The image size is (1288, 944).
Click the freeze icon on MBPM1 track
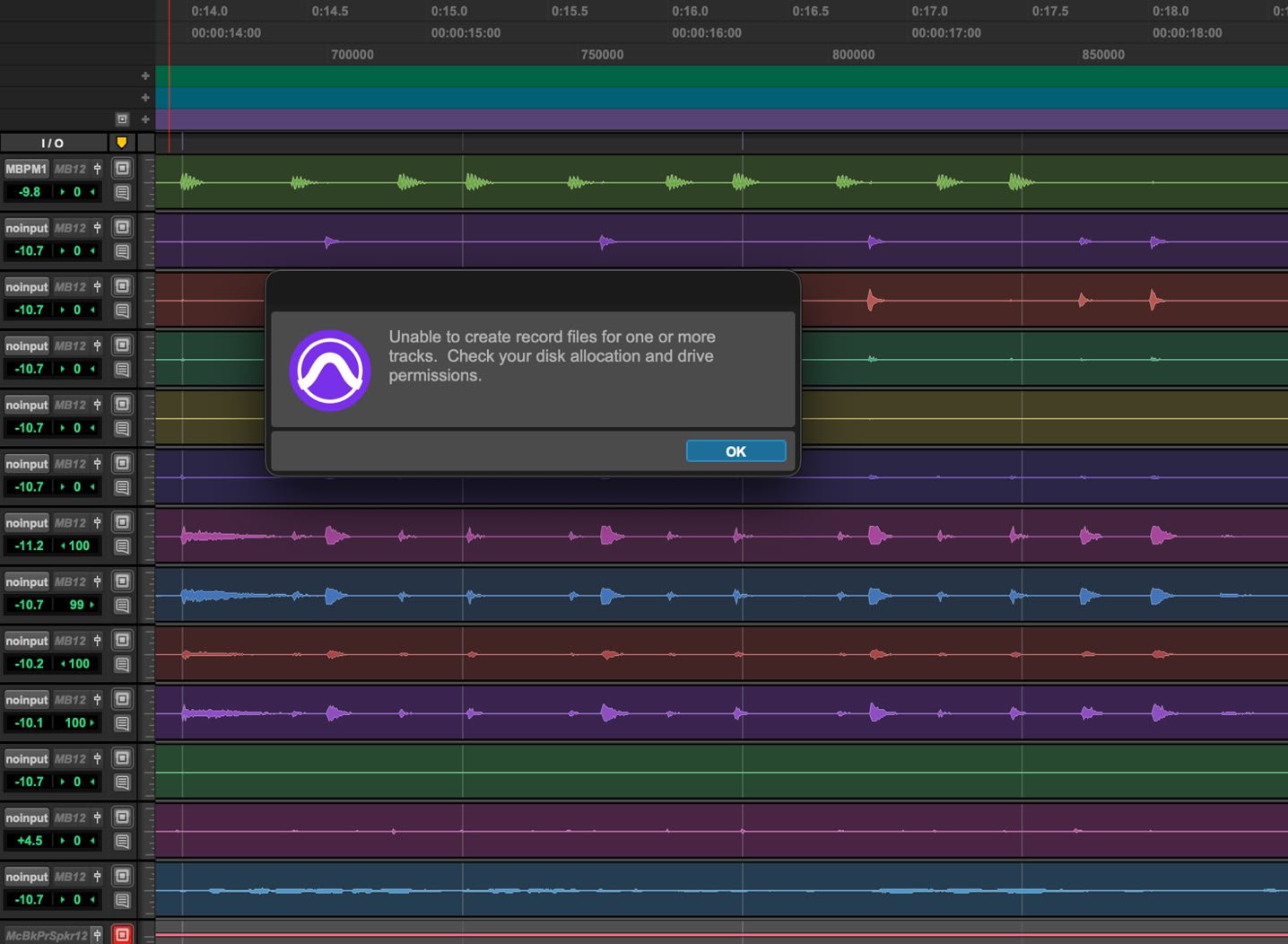click(123, 169)
